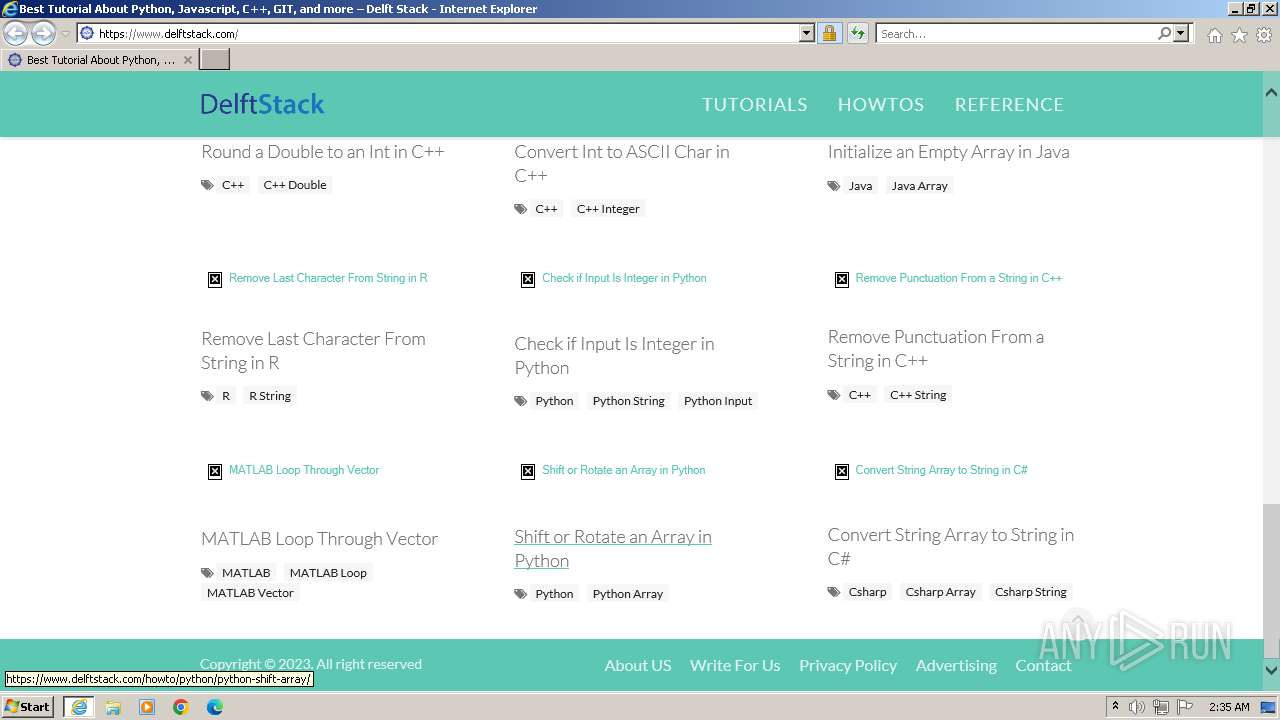
Task: Open the Advertising footer link
Action: (x=956, y=665)
